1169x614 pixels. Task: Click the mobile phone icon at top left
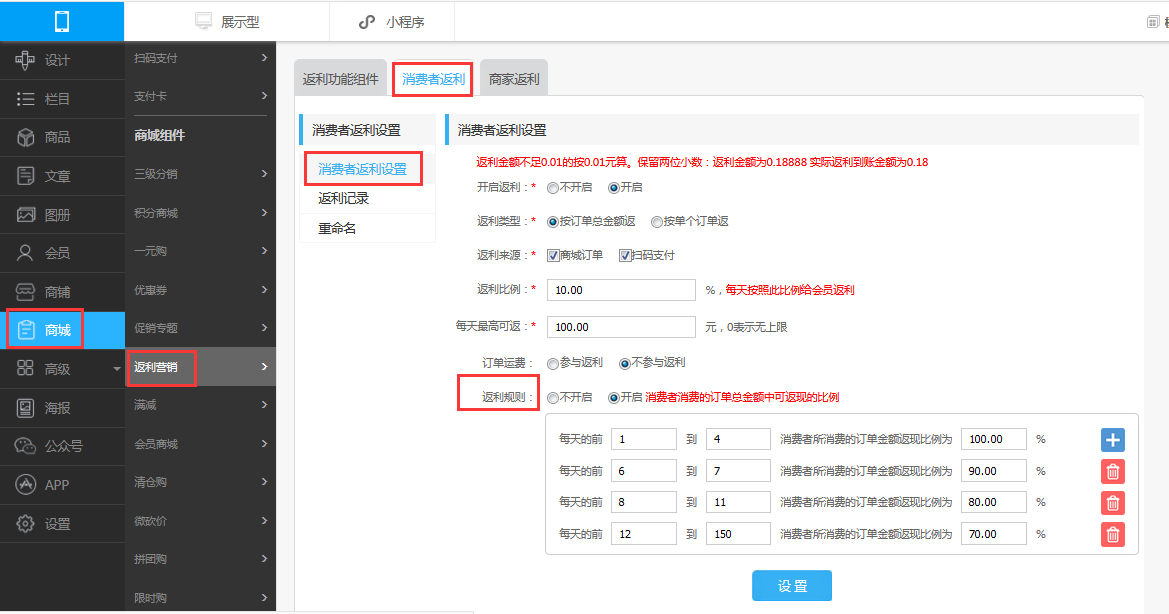62,21
